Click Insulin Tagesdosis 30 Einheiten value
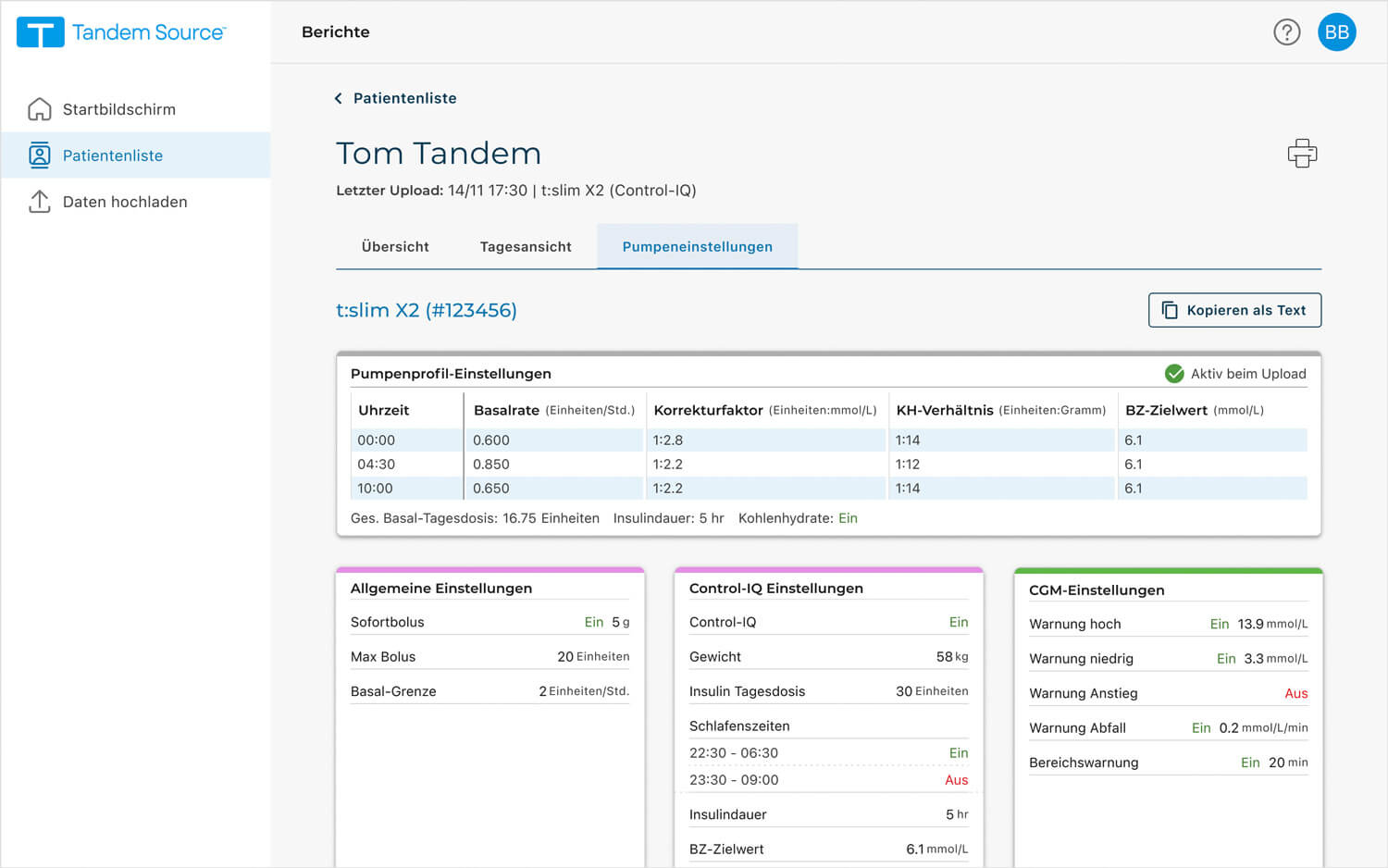This screenshot has width=1388, height=868. point(932,691)
